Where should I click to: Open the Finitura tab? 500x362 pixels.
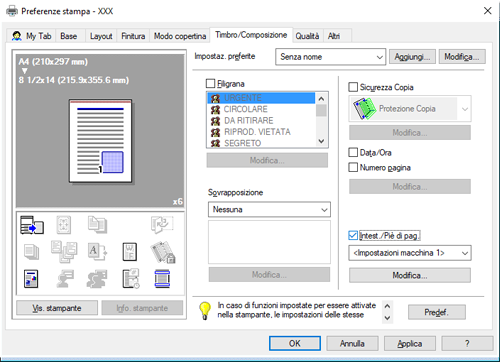pyautogui.click(x=133, y=36)
